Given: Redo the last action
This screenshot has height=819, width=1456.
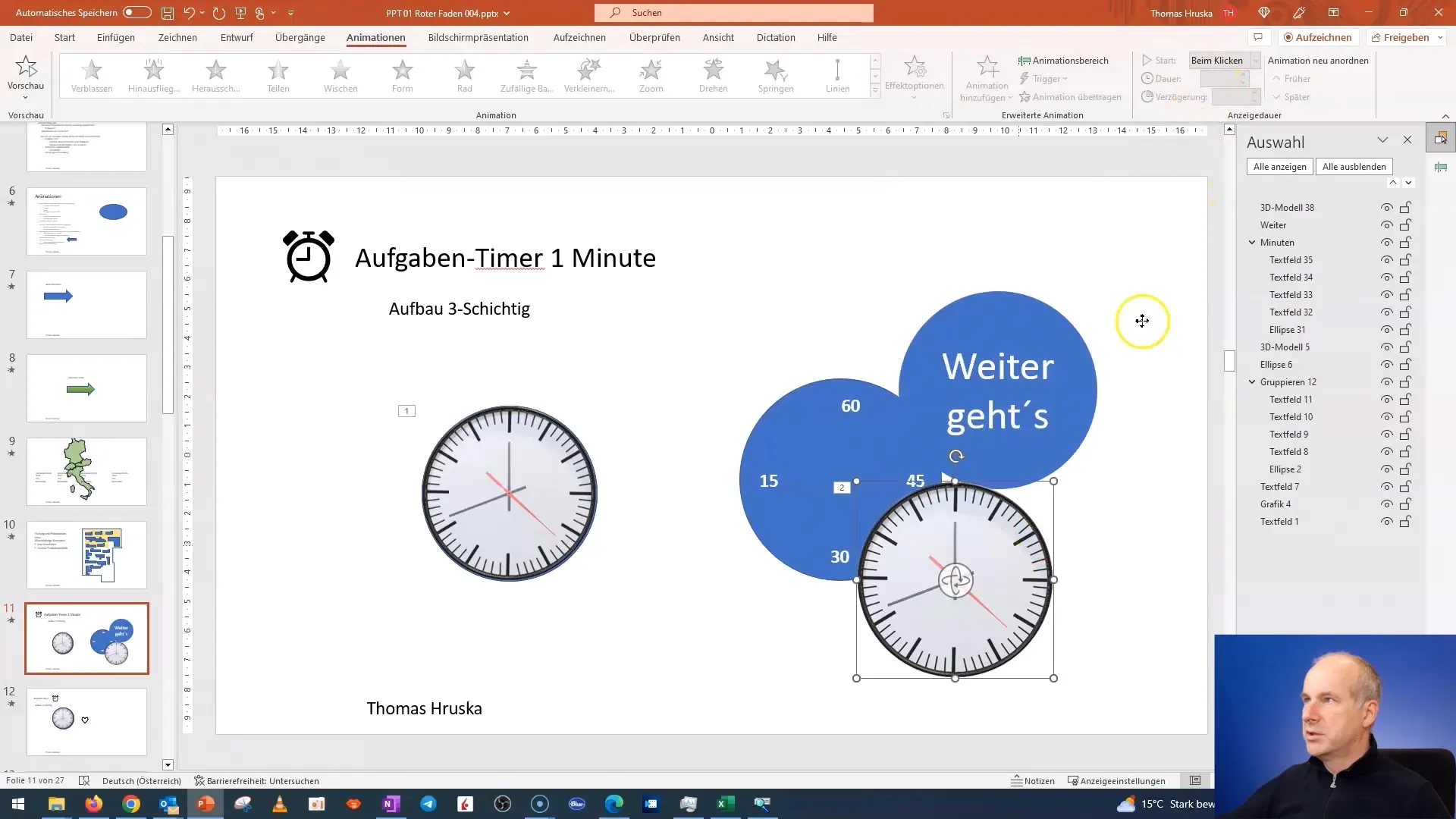Looking at the screenshot, I should pos(219,13).
